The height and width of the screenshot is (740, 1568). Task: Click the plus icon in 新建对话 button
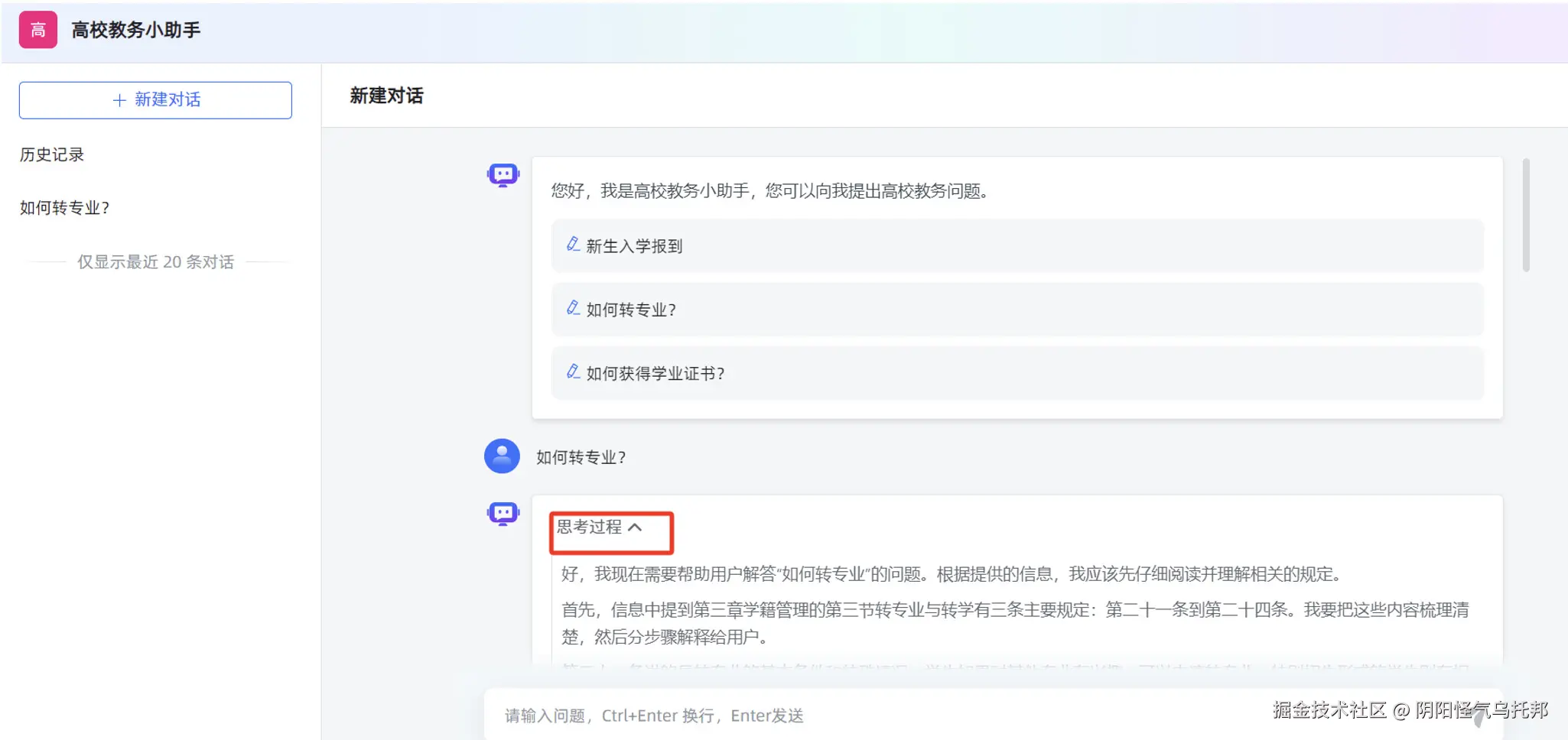pyautogui.click(x=119, y=100)
